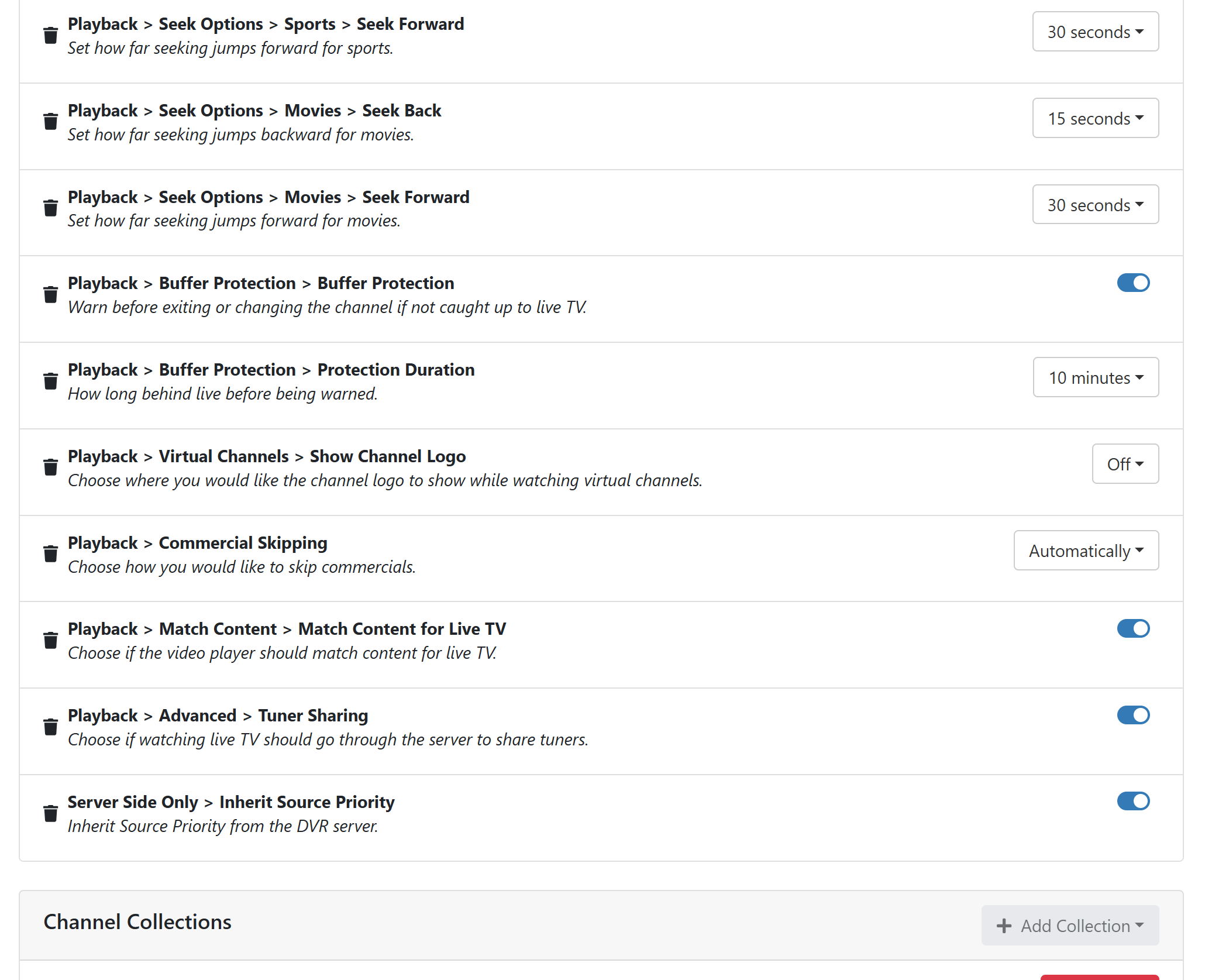This screenshot has height=980, width=1205.
Task: Delete Inherit Source Priority setting
Action: pos(51,814)
